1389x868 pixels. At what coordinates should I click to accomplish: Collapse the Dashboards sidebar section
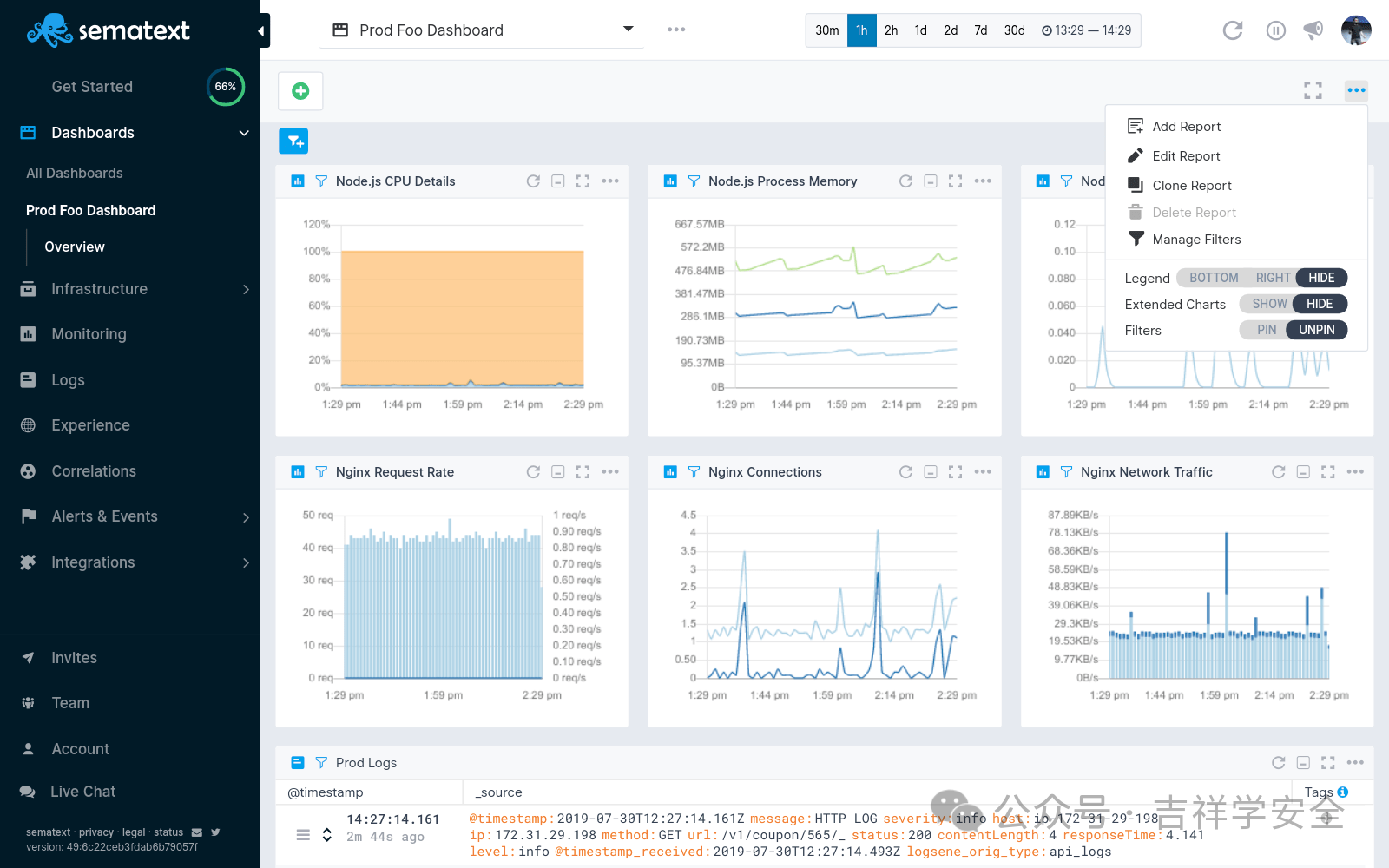[x=244, y=133]
